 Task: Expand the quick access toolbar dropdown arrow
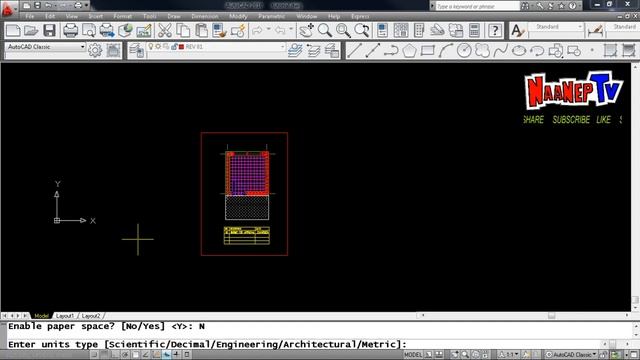pyautogui.click(x=87, y=5)
